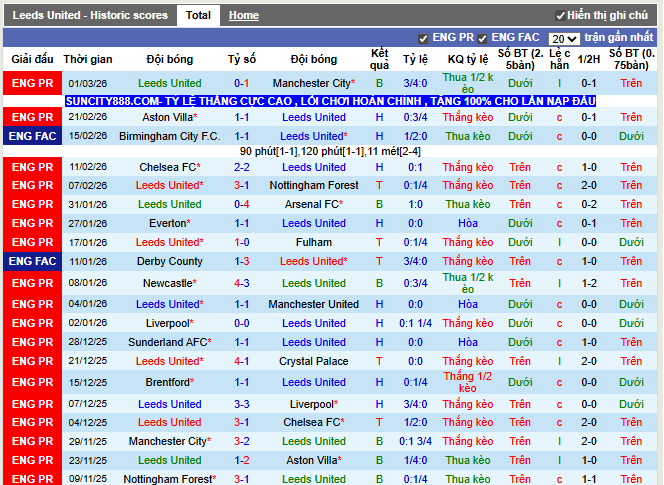This screenshot has height=485, width=664.
Task: Click trận gần nhất label
Action: click(x=619, y=38)
